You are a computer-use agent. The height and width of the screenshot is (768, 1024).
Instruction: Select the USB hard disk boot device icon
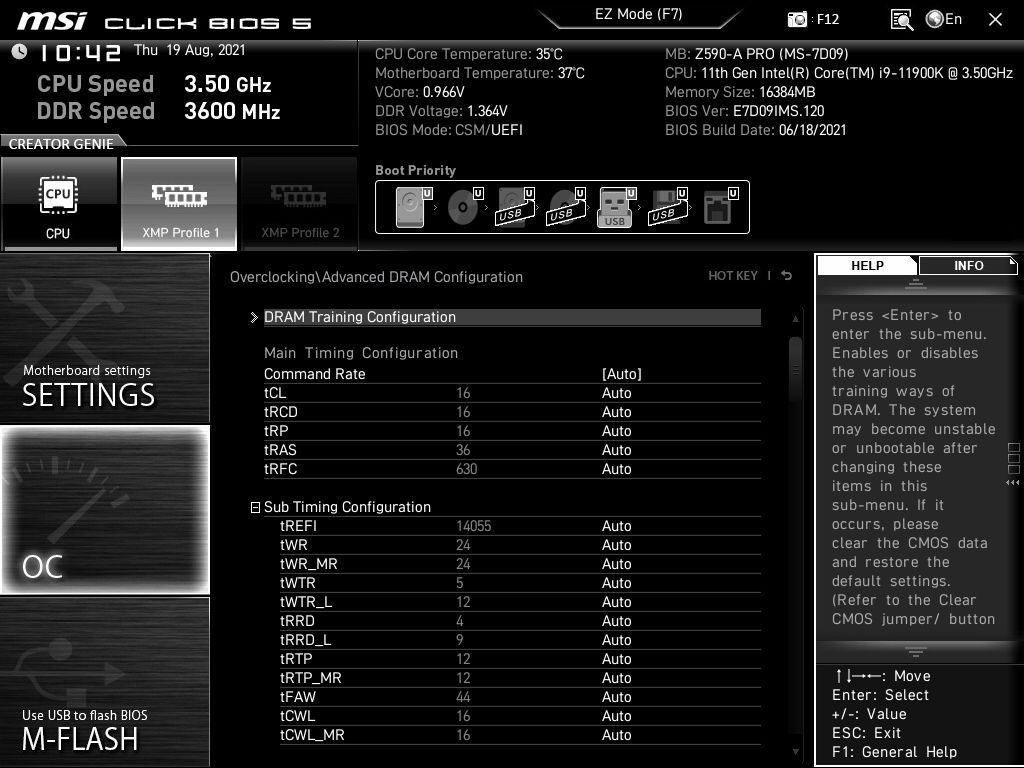pos(515,207)
